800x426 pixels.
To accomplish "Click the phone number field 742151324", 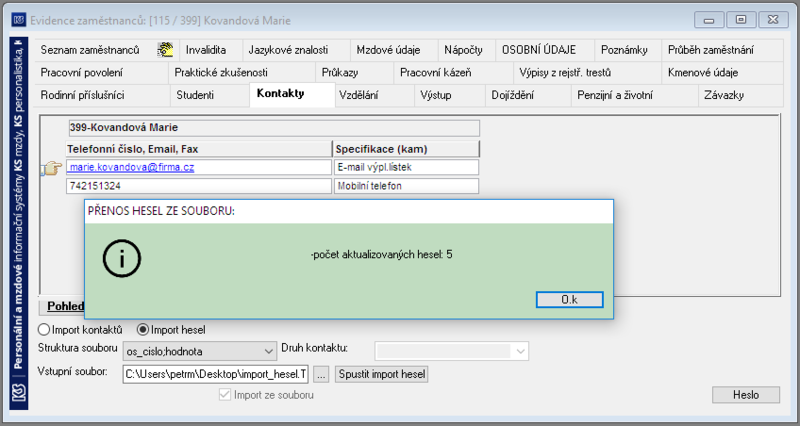I will coord(199,186).
